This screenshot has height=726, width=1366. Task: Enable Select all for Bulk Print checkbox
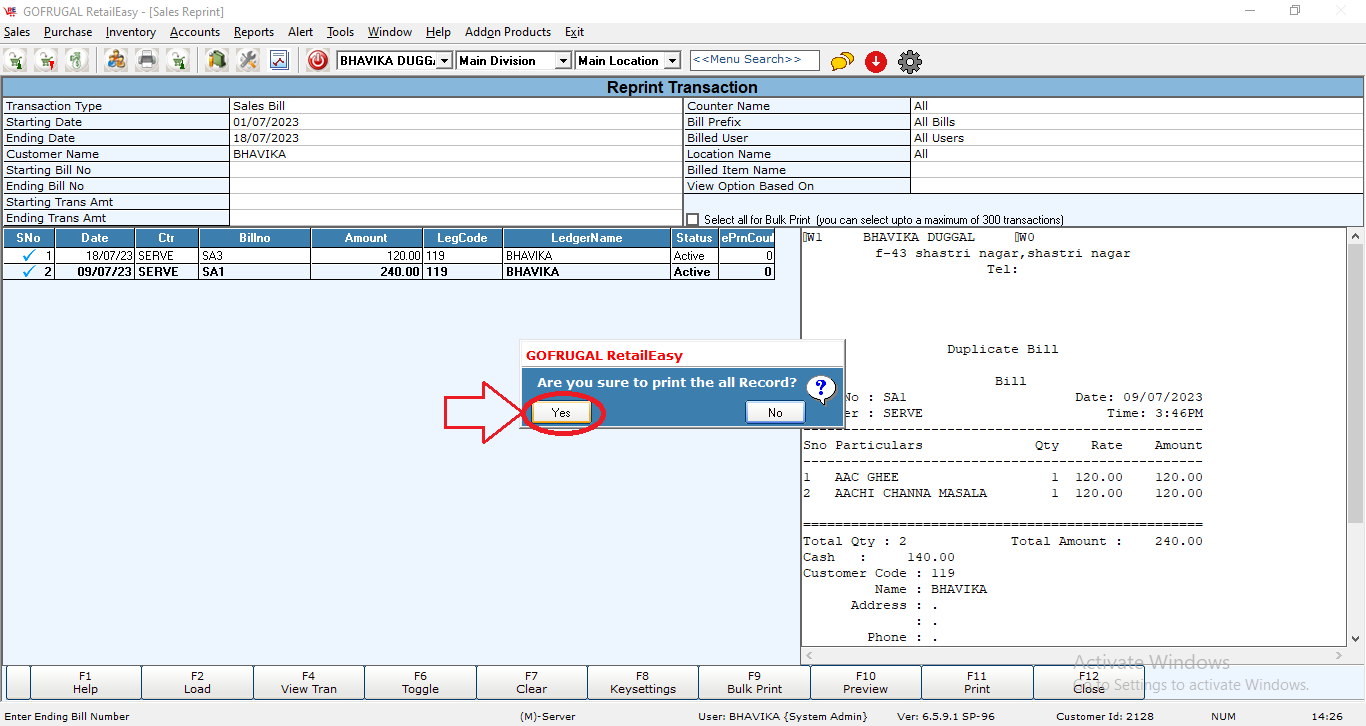[693, 220]
